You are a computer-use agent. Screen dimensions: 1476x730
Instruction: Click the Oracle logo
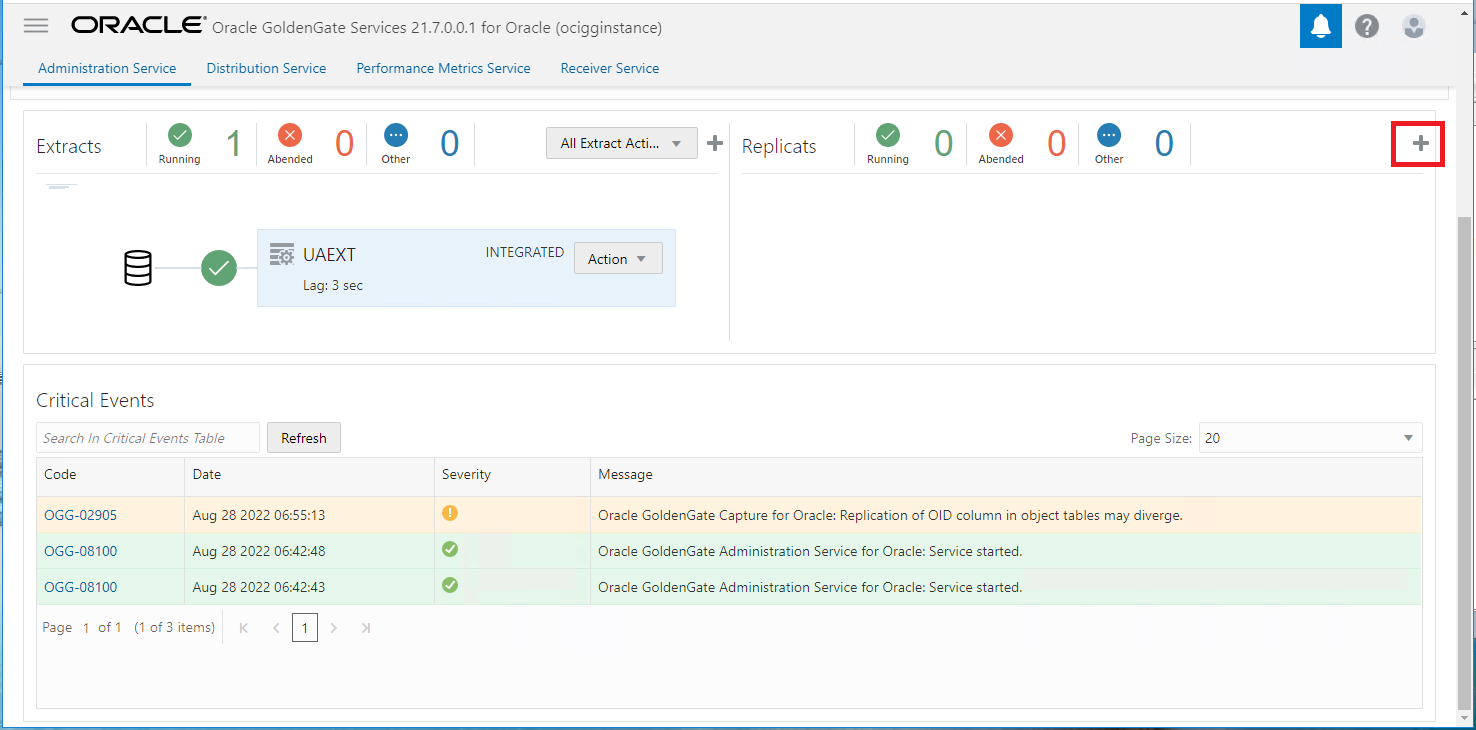point(138,25)
